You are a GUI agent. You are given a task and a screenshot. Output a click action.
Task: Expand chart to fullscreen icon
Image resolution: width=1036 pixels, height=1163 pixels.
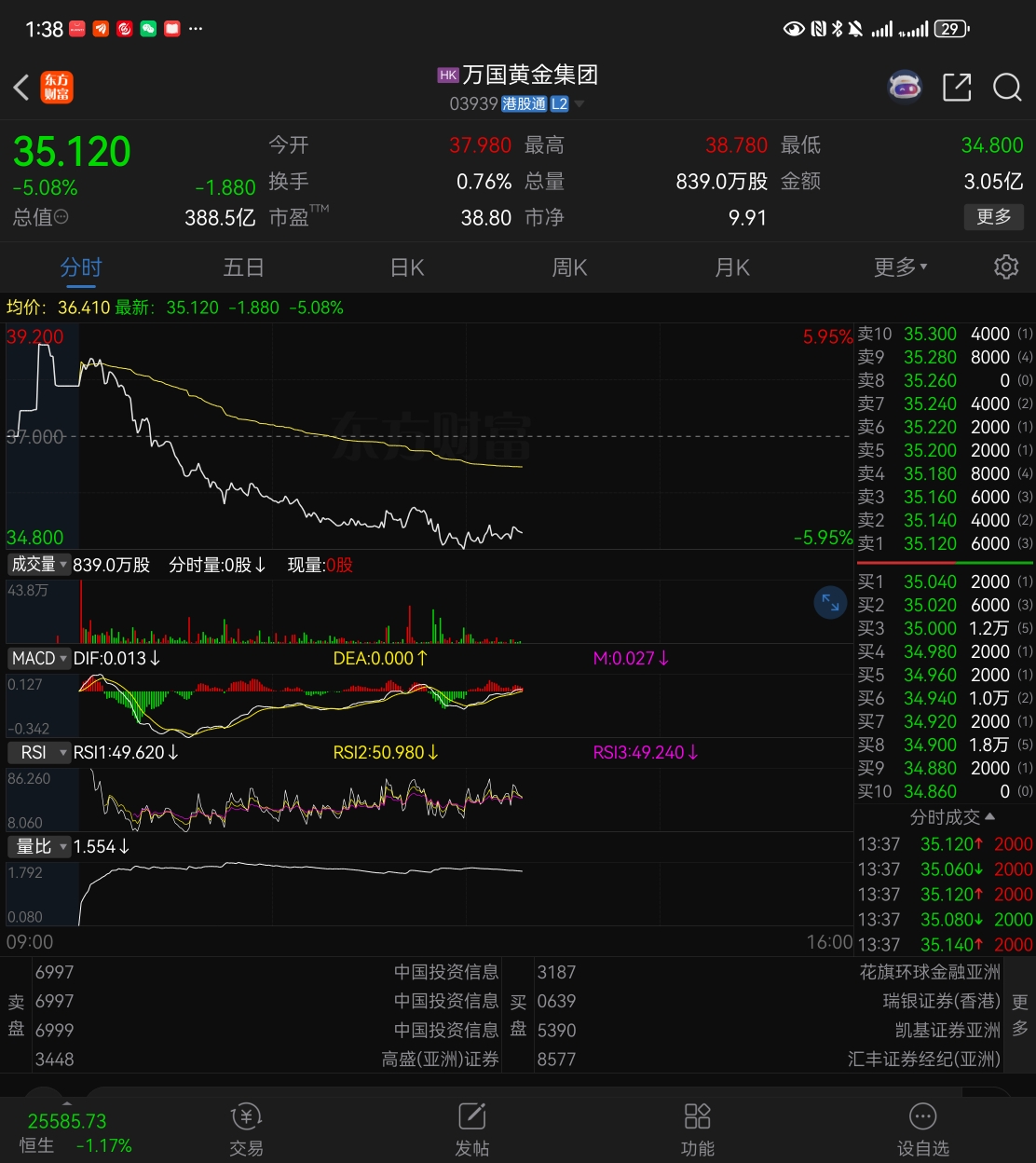click(x=829, y=603)
